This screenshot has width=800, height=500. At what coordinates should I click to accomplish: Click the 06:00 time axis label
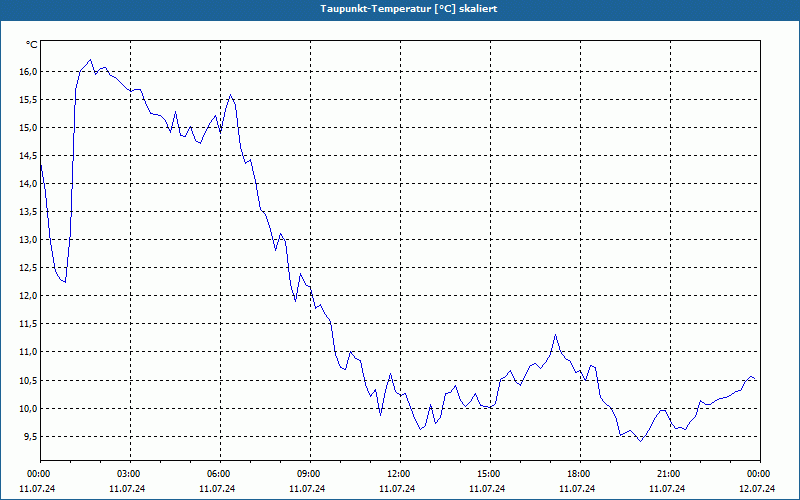click(220, 474)
